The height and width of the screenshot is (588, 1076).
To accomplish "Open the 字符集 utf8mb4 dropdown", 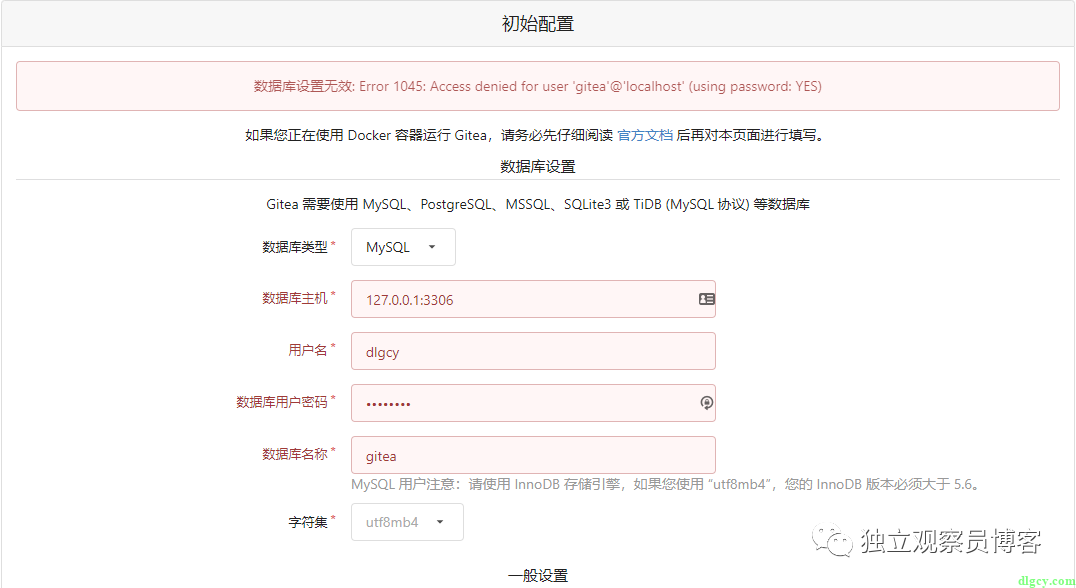I will (407, 522).
